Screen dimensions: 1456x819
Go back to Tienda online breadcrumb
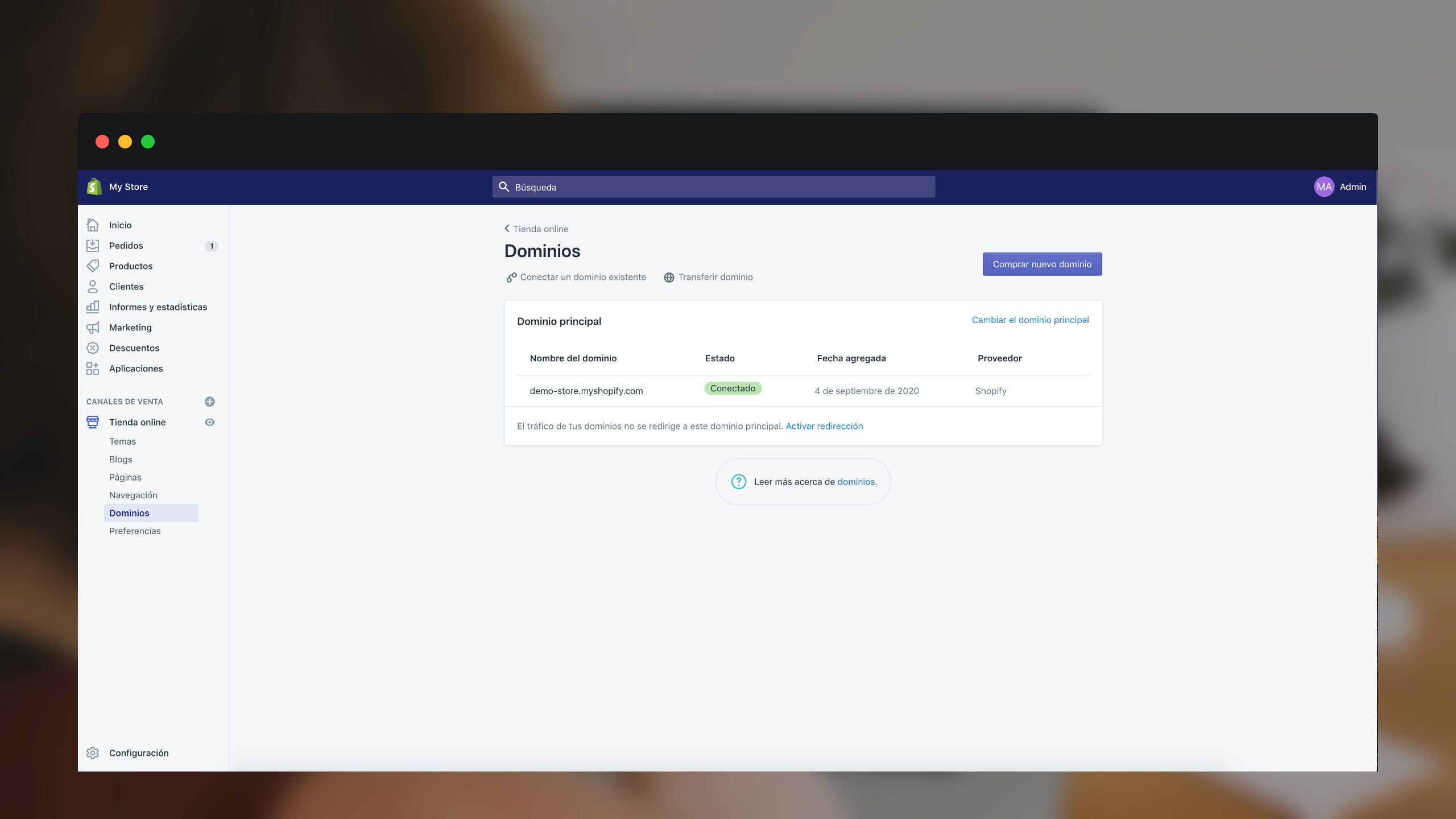pyautogui.click(x=540, y=229)
